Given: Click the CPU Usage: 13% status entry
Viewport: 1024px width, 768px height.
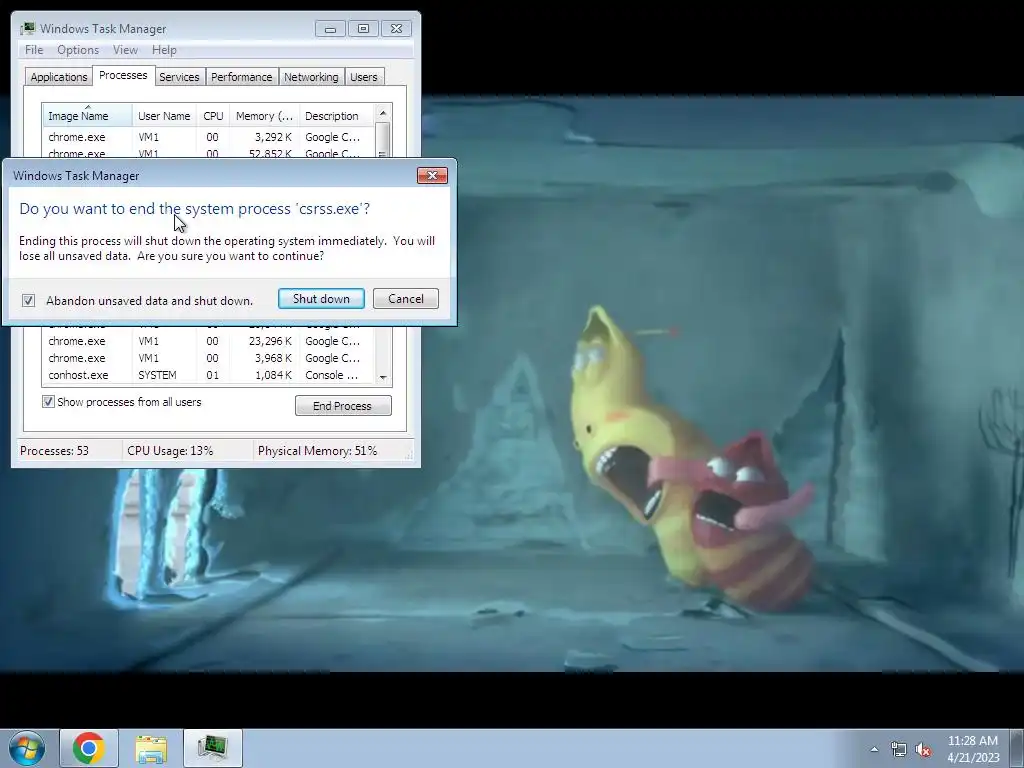Looking at the screenshot, I should tap(170, 451).
